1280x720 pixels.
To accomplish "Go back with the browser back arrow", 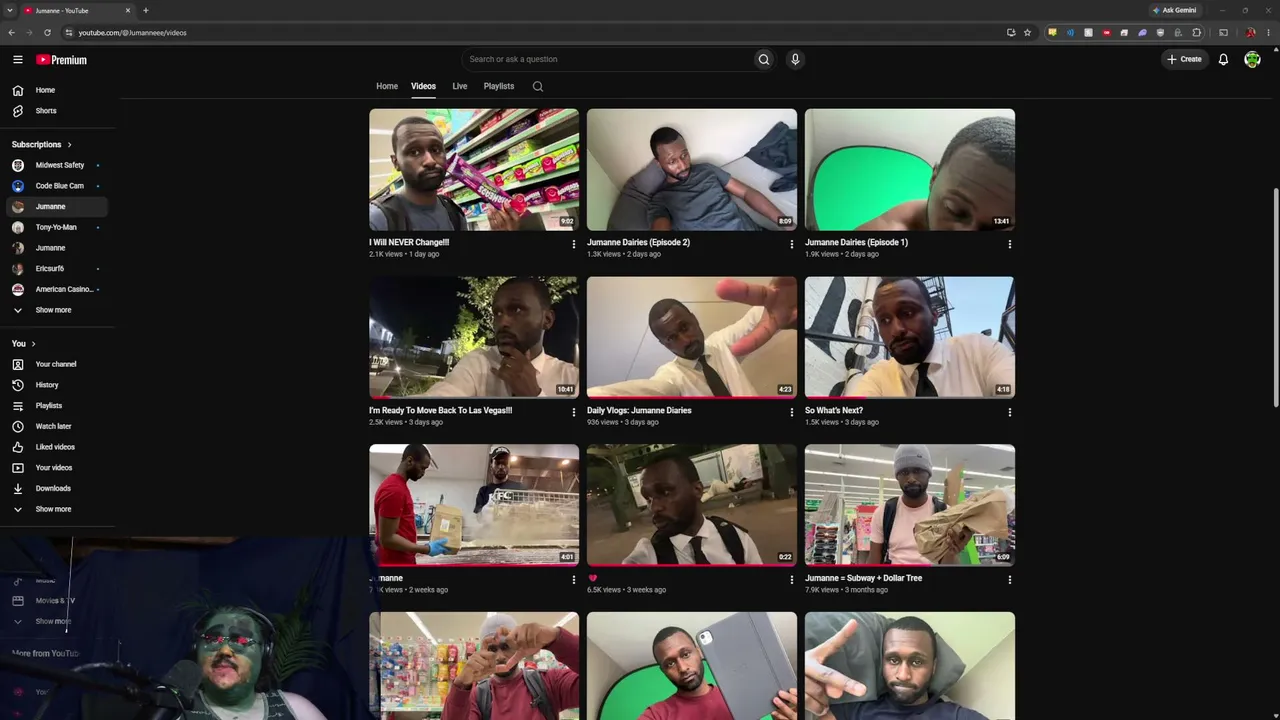I will coord(11,32).
